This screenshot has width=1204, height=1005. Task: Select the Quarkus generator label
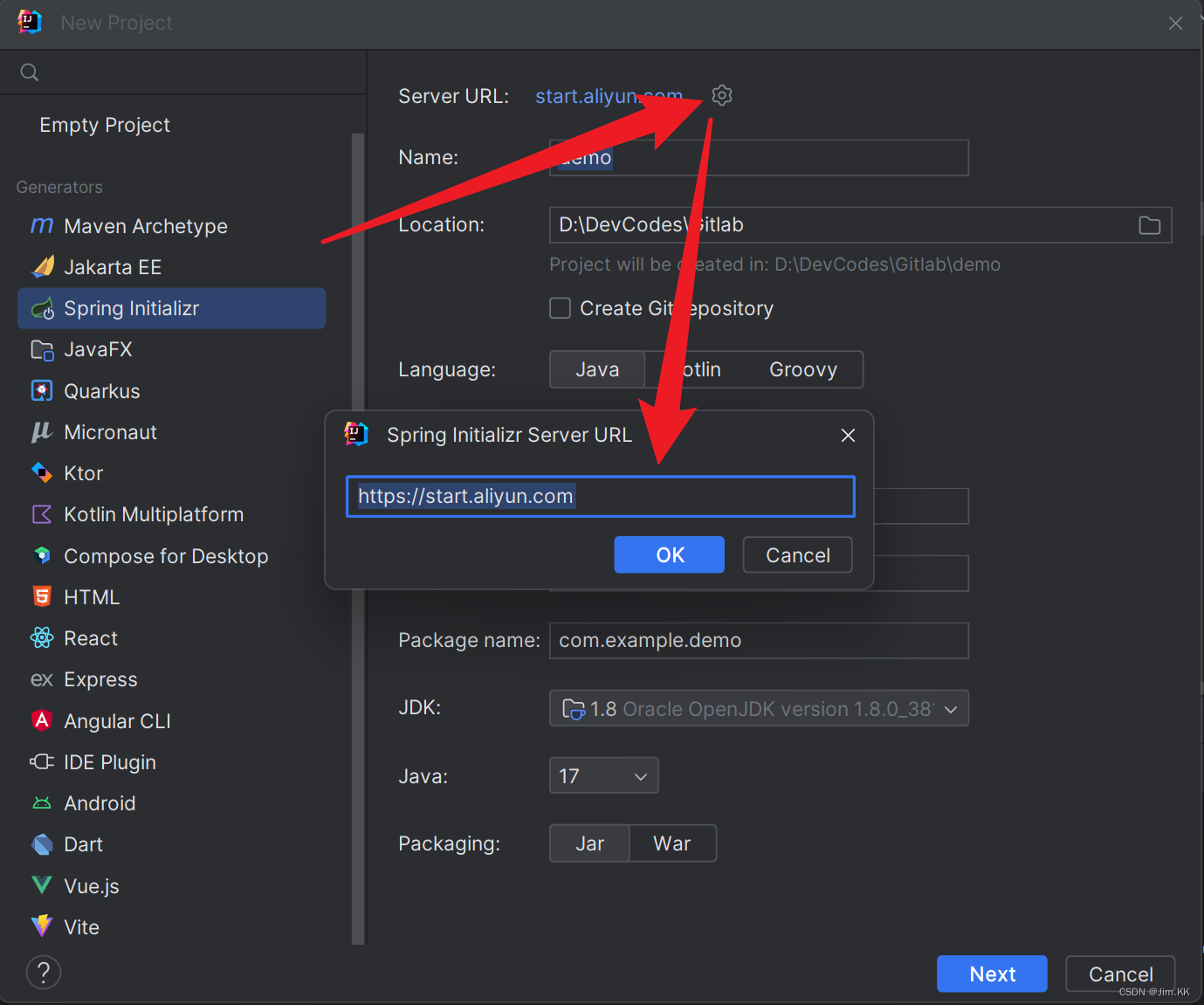pos(102,391)
